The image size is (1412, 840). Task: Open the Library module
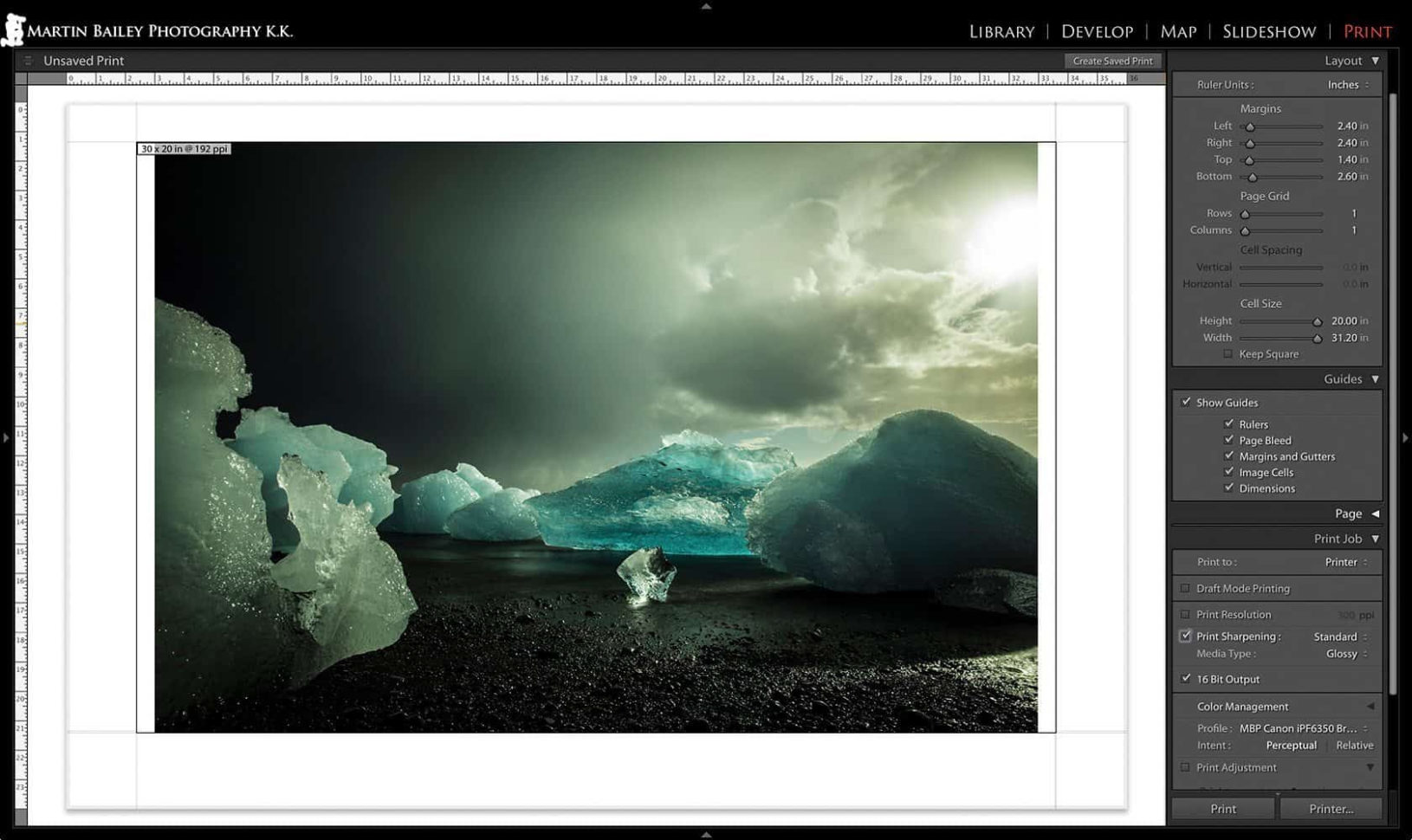coord(1001,32)
